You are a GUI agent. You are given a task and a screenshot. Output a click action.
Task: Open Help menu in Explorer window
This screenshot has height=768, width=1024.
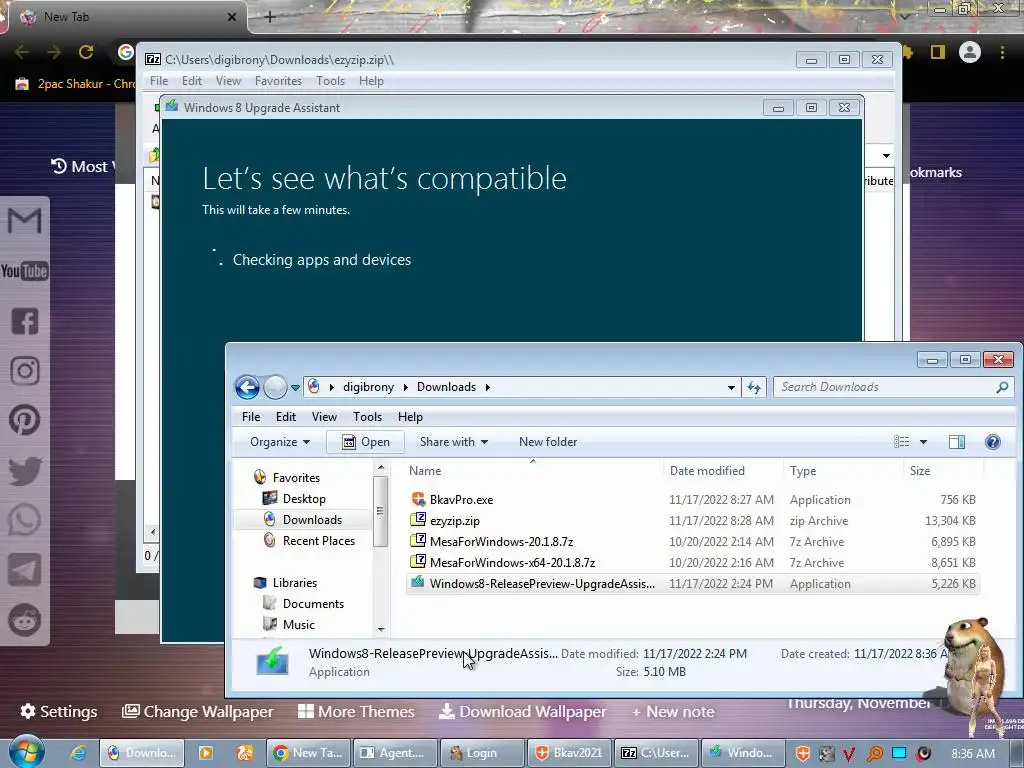(x=410, y=417)
